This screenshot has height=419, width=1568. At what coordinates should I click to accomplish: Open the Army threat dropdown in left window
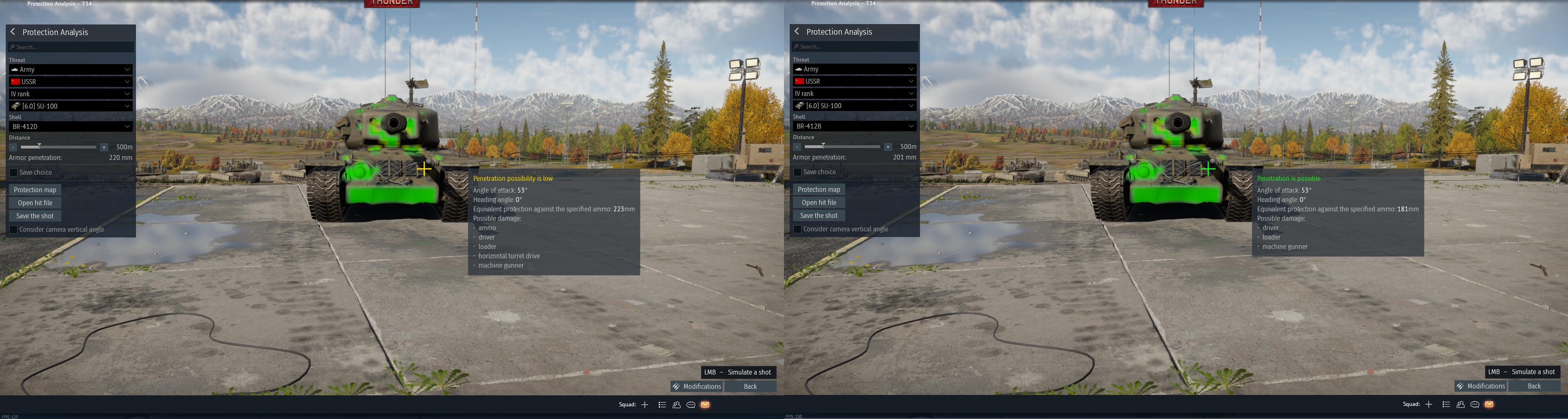tap(71, 69)
